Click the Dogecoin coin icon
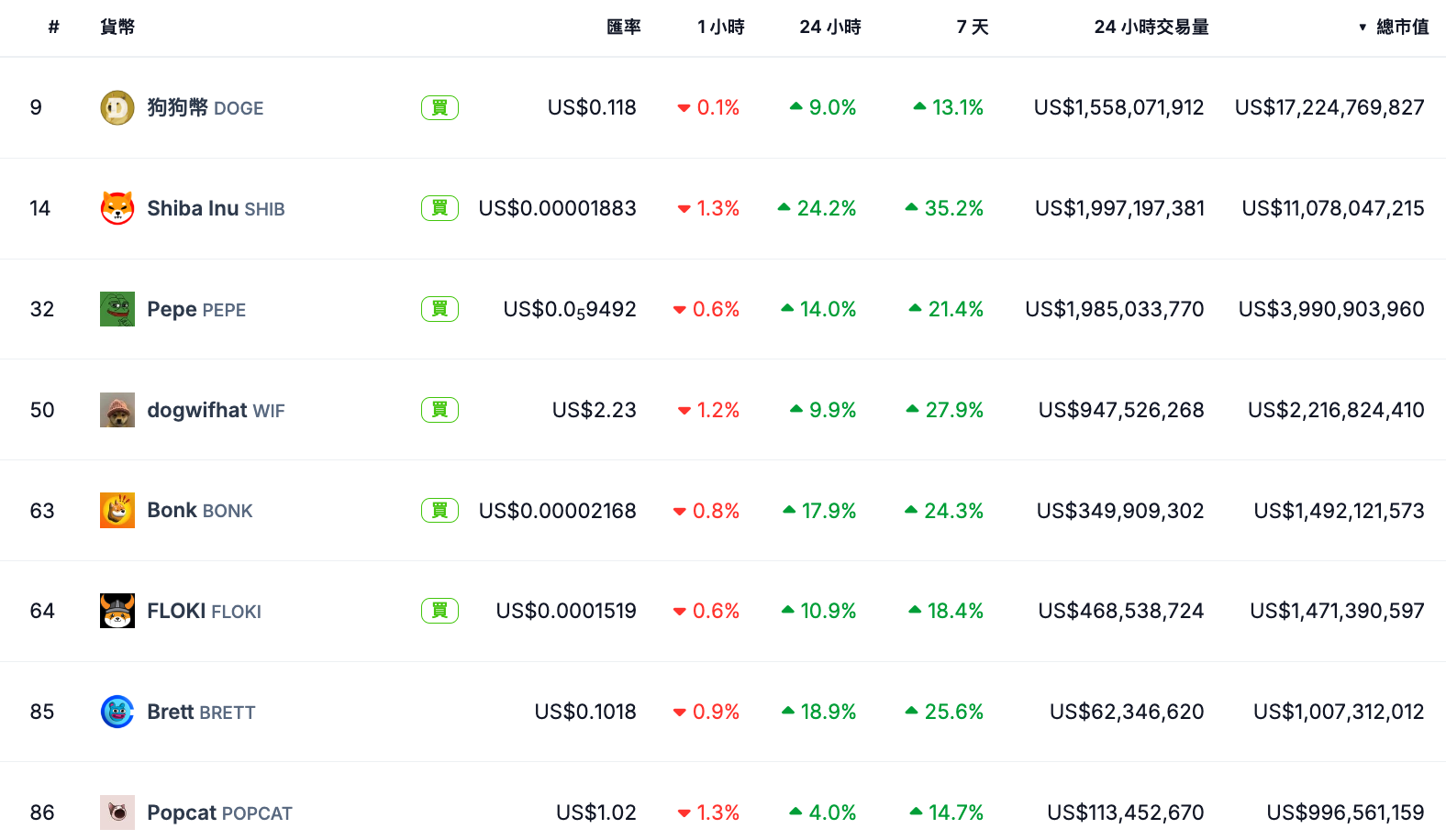Viewport: 1446px width, 840px height. [117, 108]
